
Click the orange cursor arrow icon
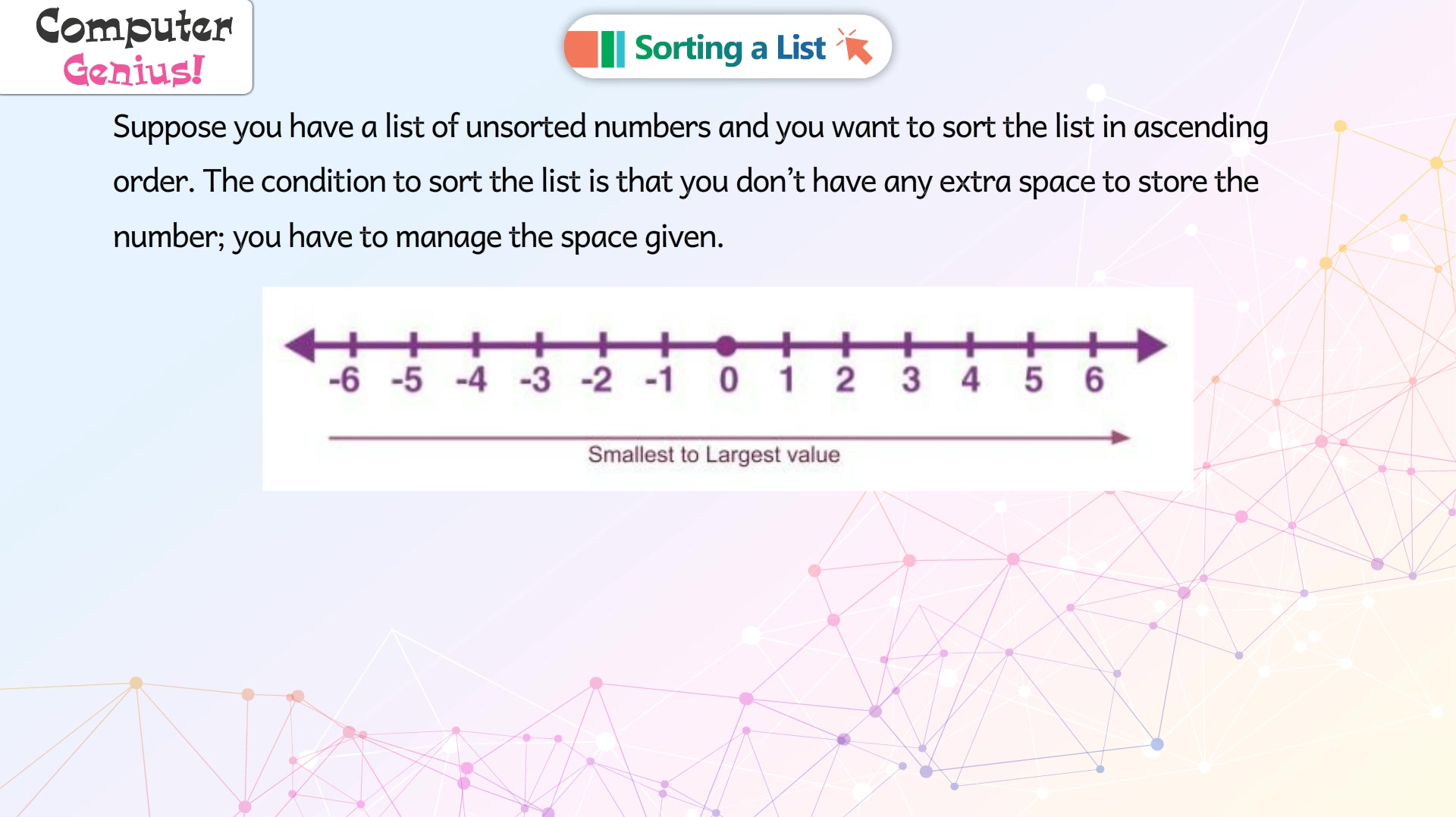click(855, 46)
